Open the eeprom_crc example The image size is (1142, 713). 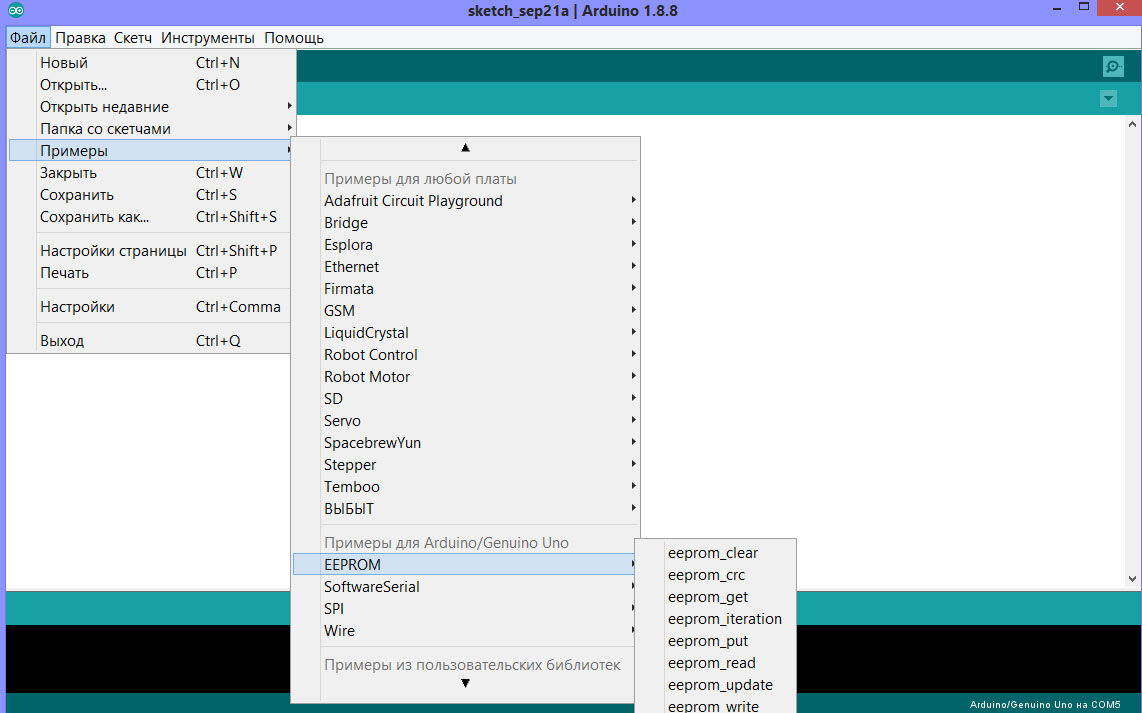715,575
